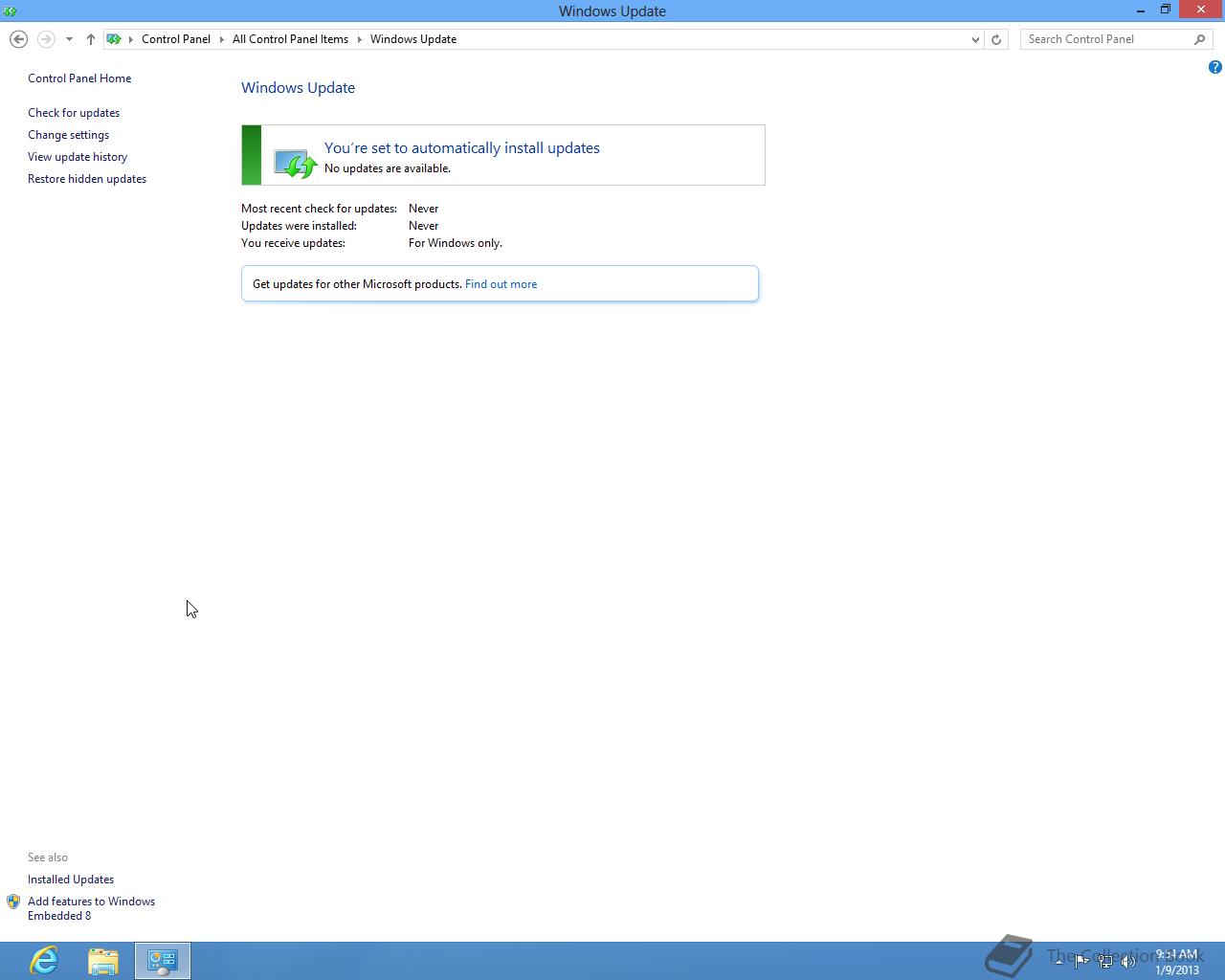
Task: Minimize the Windows Update window
Action: (x=1141, y=11)
